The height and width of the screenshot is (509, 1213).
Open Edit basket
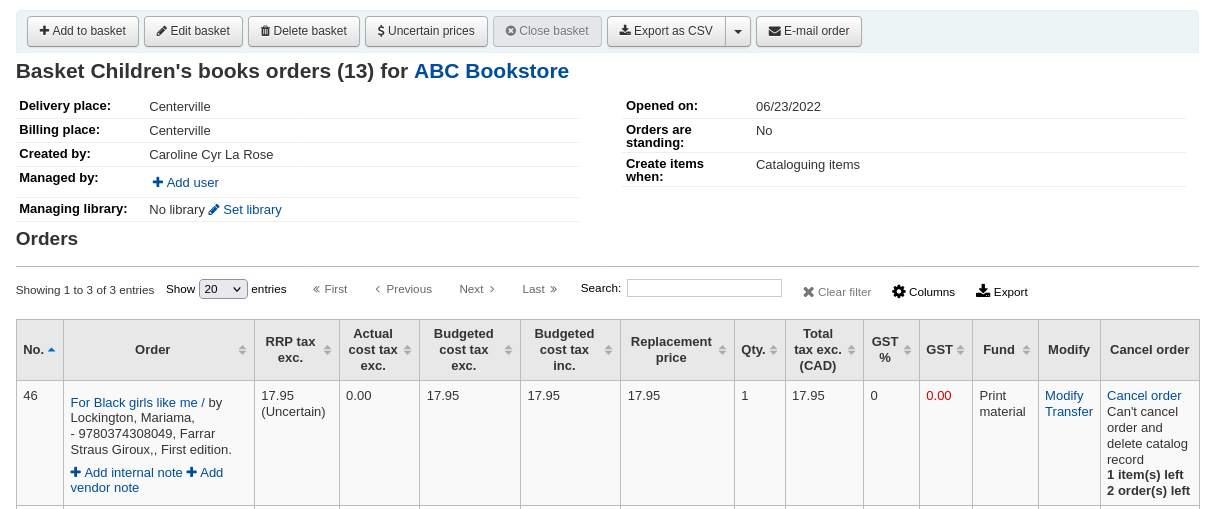pos(193,31)
